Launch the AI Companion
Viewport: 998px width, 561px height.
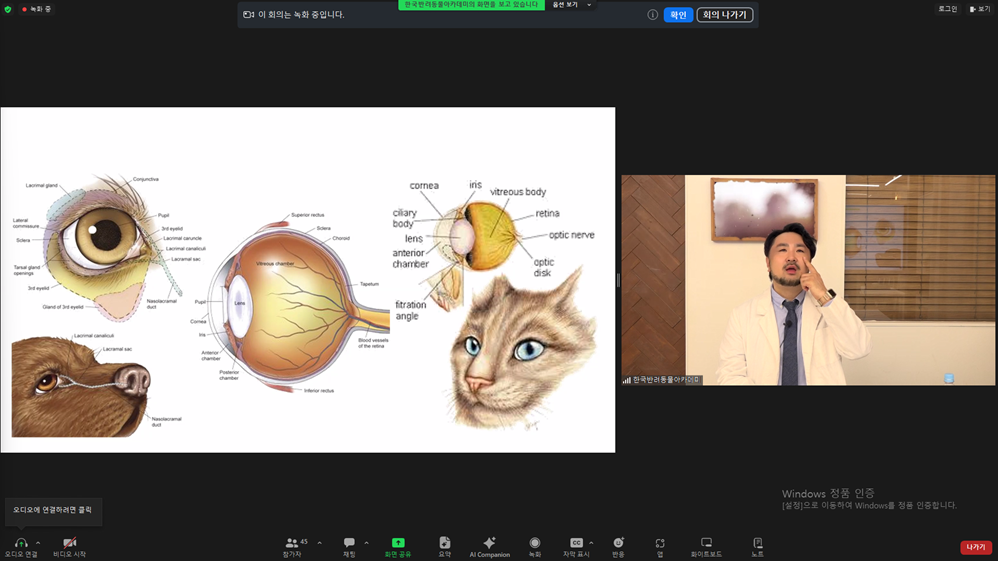(x=489, y=546)
